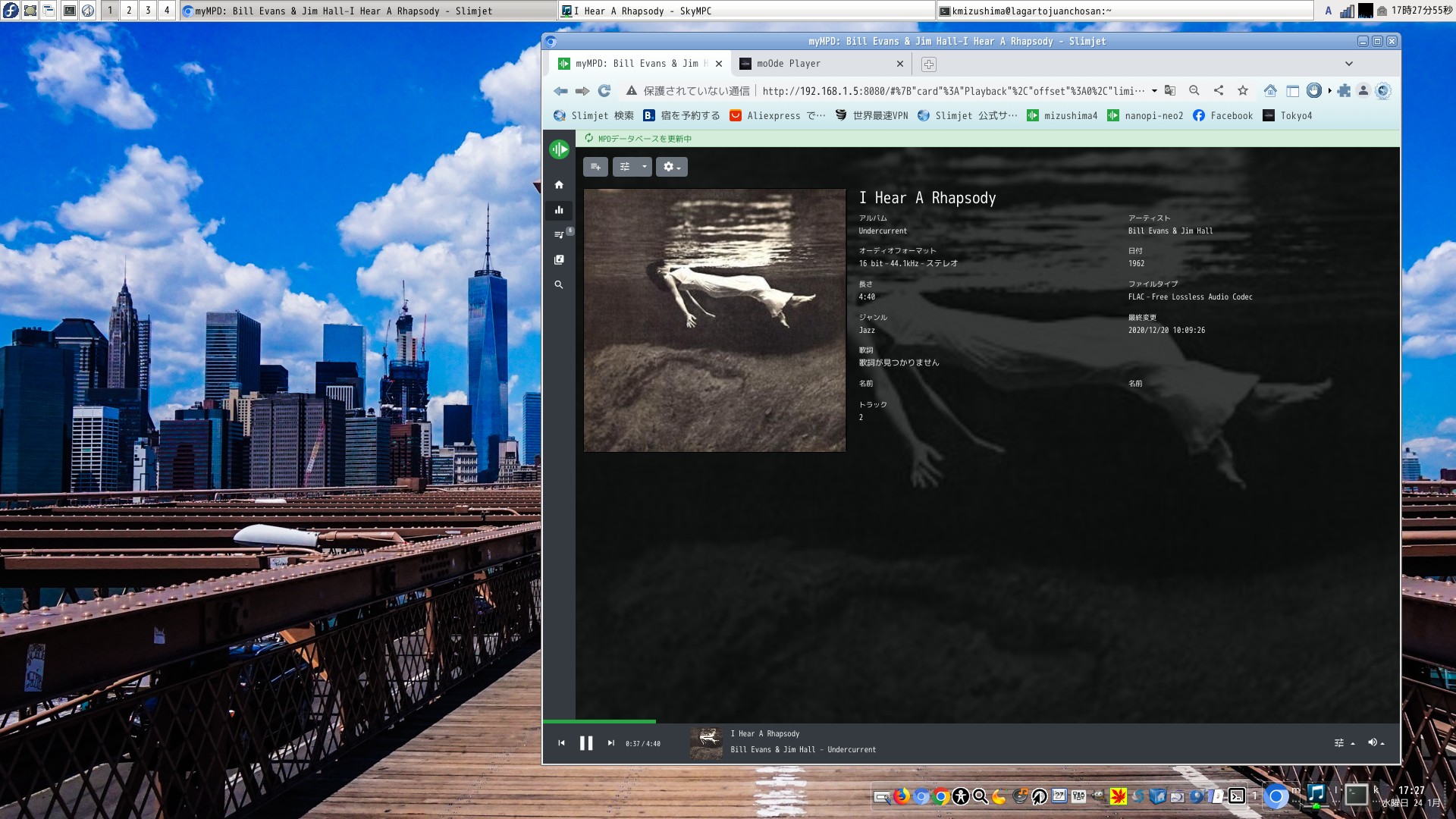Open the myMPD home view
Viewport: 1456px width, 819px height.
(x=559, y=185)
